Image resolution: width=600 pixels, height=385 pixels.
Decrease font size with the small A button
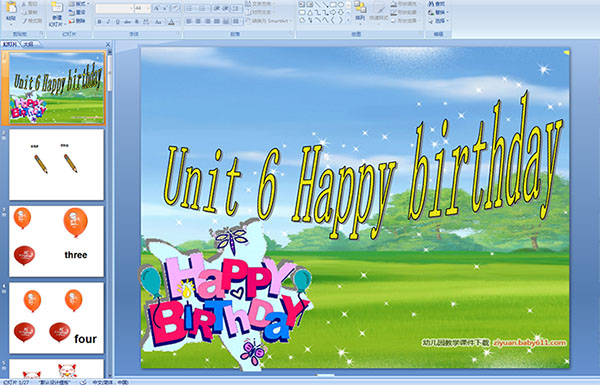coord(165,8)
